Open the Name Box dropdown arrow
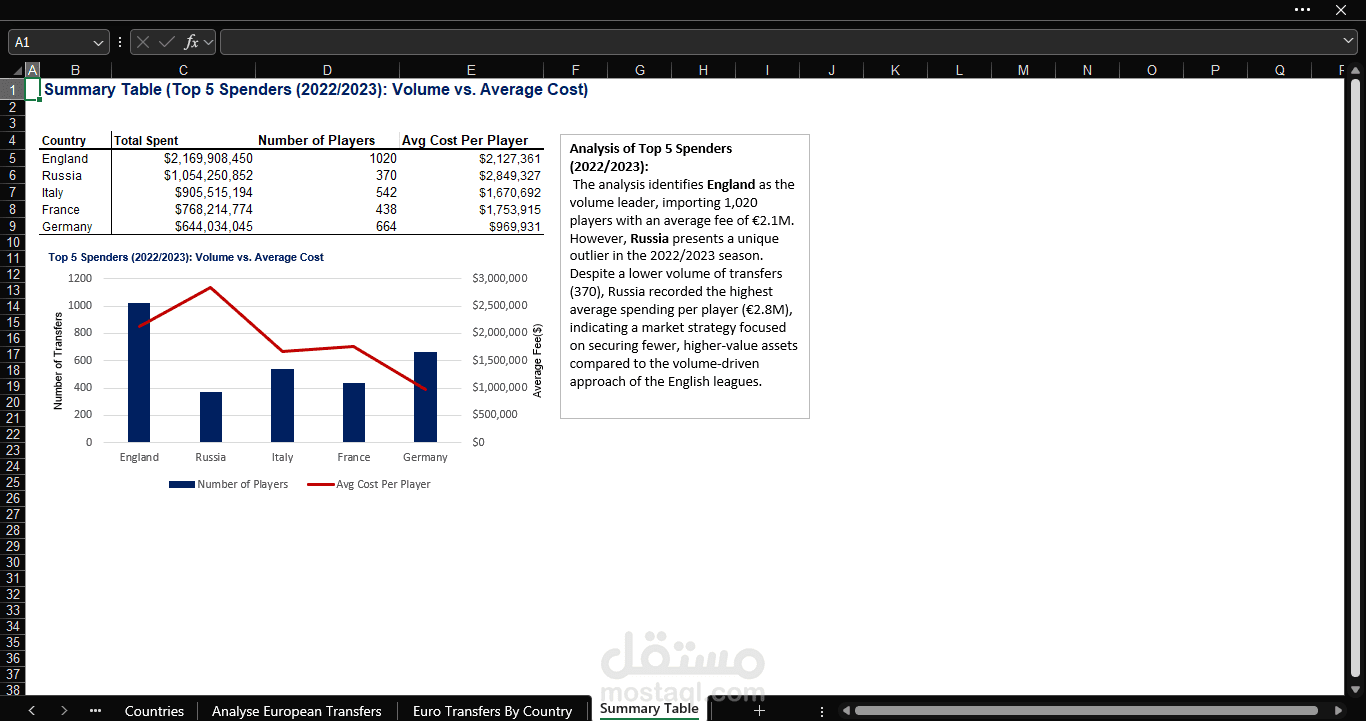The height and width of the screenshot is (721, 1366). coord(98,43)
